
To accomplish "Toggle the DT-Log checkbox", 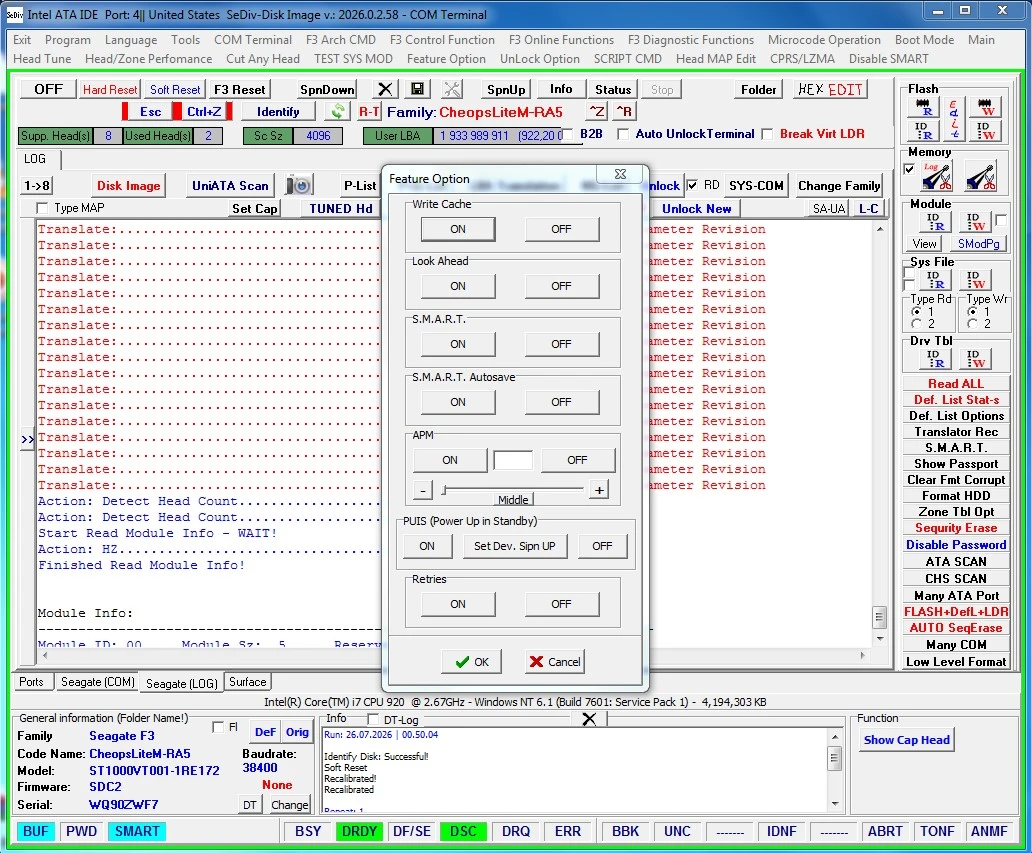I will point(373,719).
